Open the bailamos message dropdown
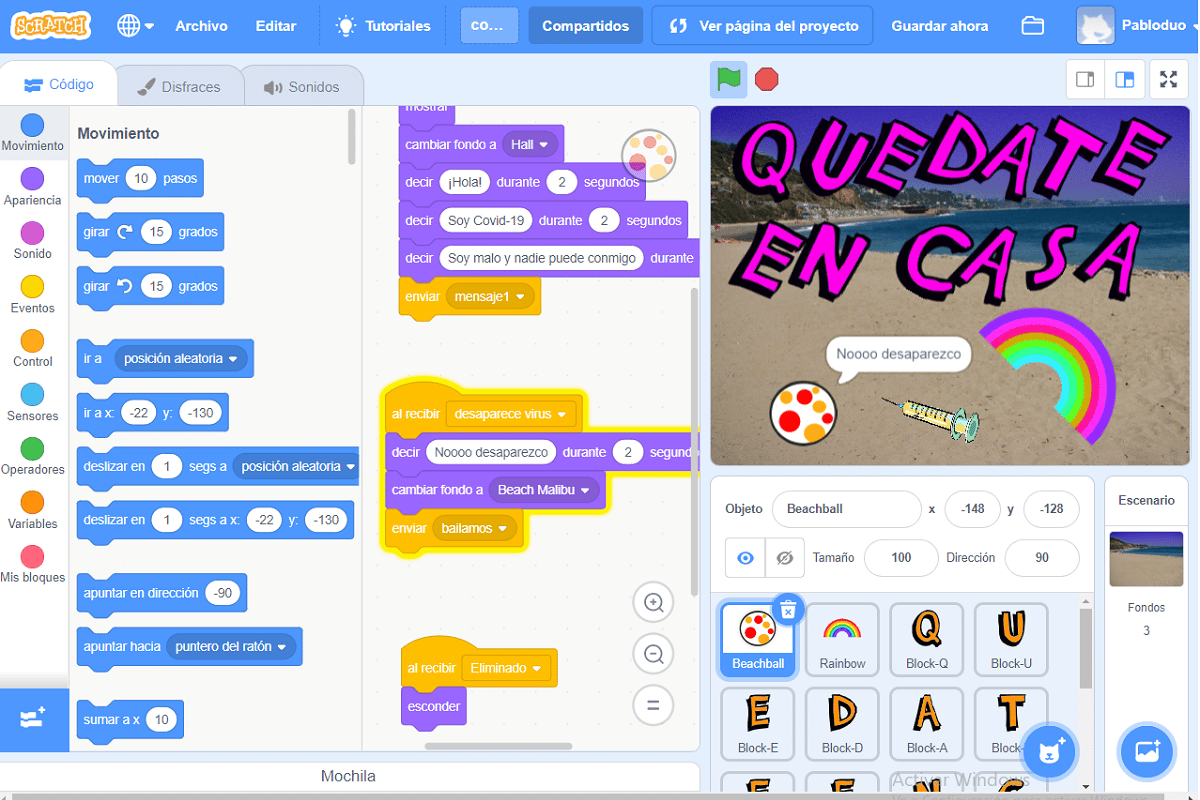The image size is (1200, 800). (474, 527)
